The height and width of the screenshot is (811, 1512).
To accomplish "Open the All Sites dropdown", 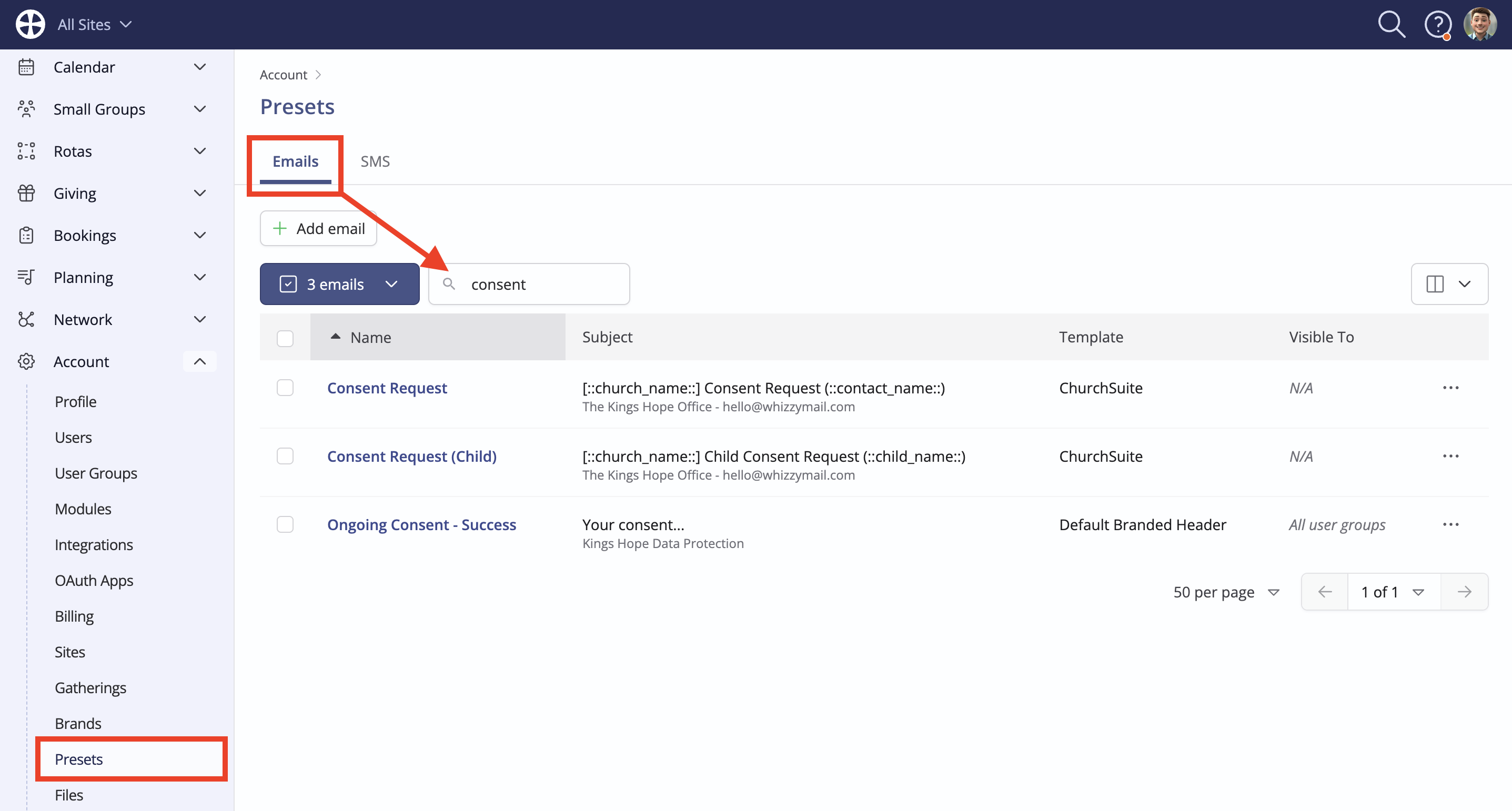I will pyautogui.click(x=95, y=25).
